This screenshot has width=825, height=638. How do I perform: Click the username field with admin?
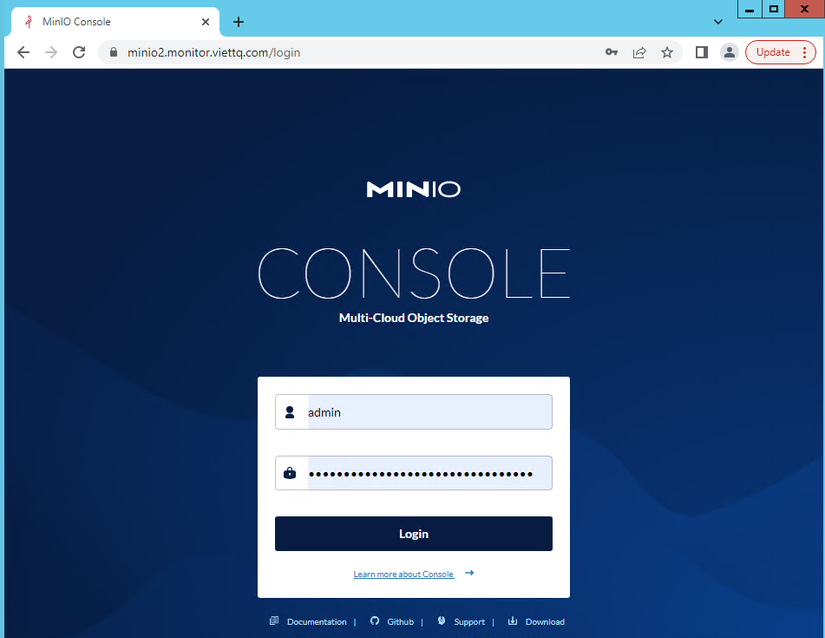414,412
